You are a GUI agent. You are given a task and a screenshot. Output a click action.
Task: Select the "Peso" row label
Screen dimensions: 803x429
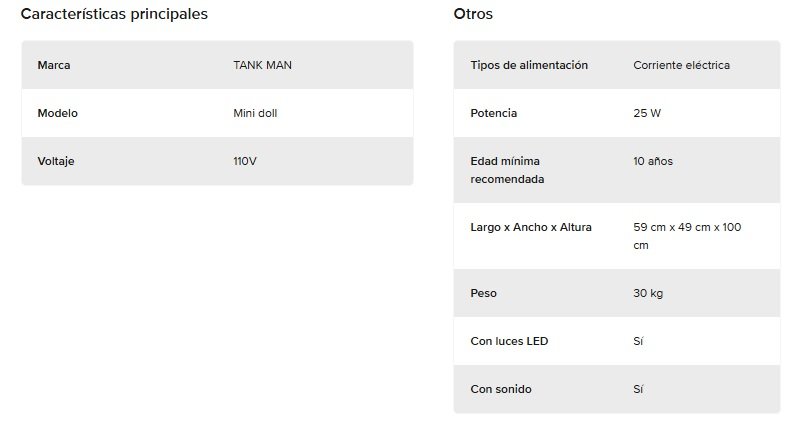point(483,294)
